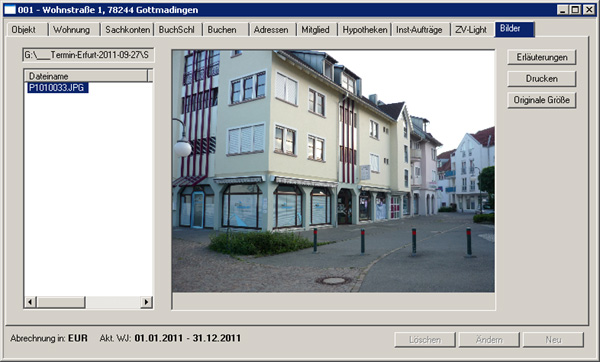The image size is (600, 362).
Task: Switch to the Adressen tab
Action: click(x=272, y=30)
